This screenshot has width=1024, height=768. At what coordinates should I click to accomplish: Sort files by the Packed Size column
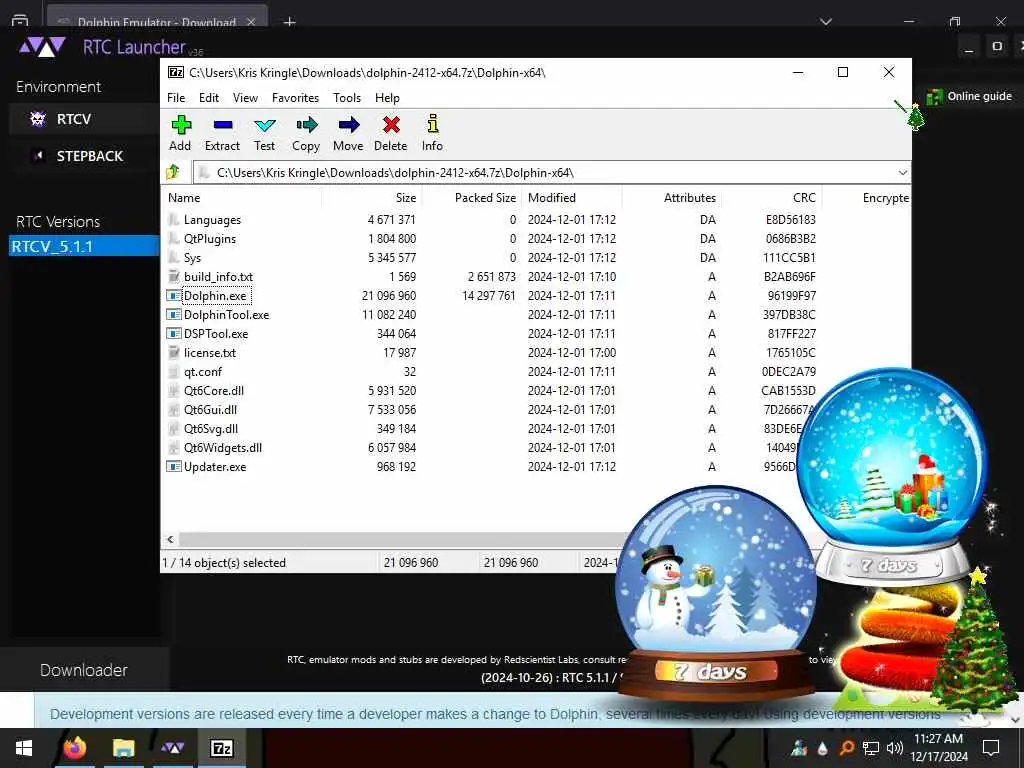pyautogui.click(x=472, y=198)
